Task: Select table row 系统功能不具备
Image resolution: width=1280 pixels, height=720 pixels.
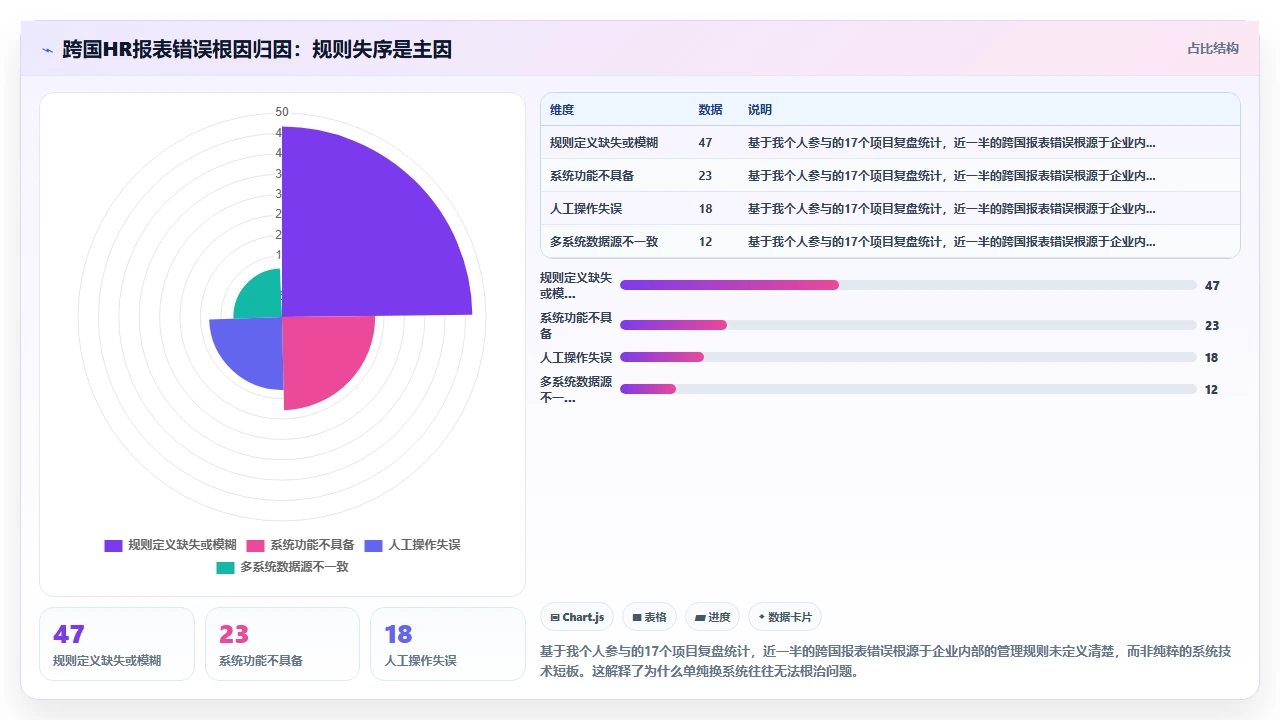Action: [x=890, y=176]
